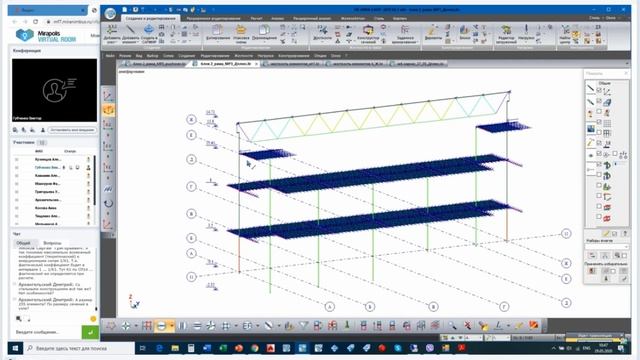This screenshot has height=360, width=640.
Task: Toggle the checkbox beside the table grid icon
Action: tap(599, 133)
